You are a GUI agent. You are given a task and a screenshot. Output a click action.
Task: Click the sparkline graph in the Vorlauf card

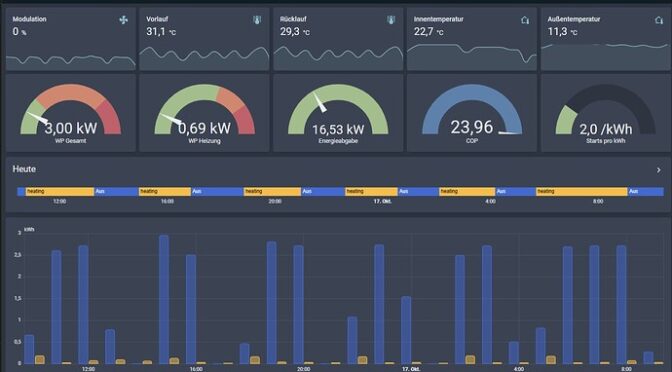[204, 58]
